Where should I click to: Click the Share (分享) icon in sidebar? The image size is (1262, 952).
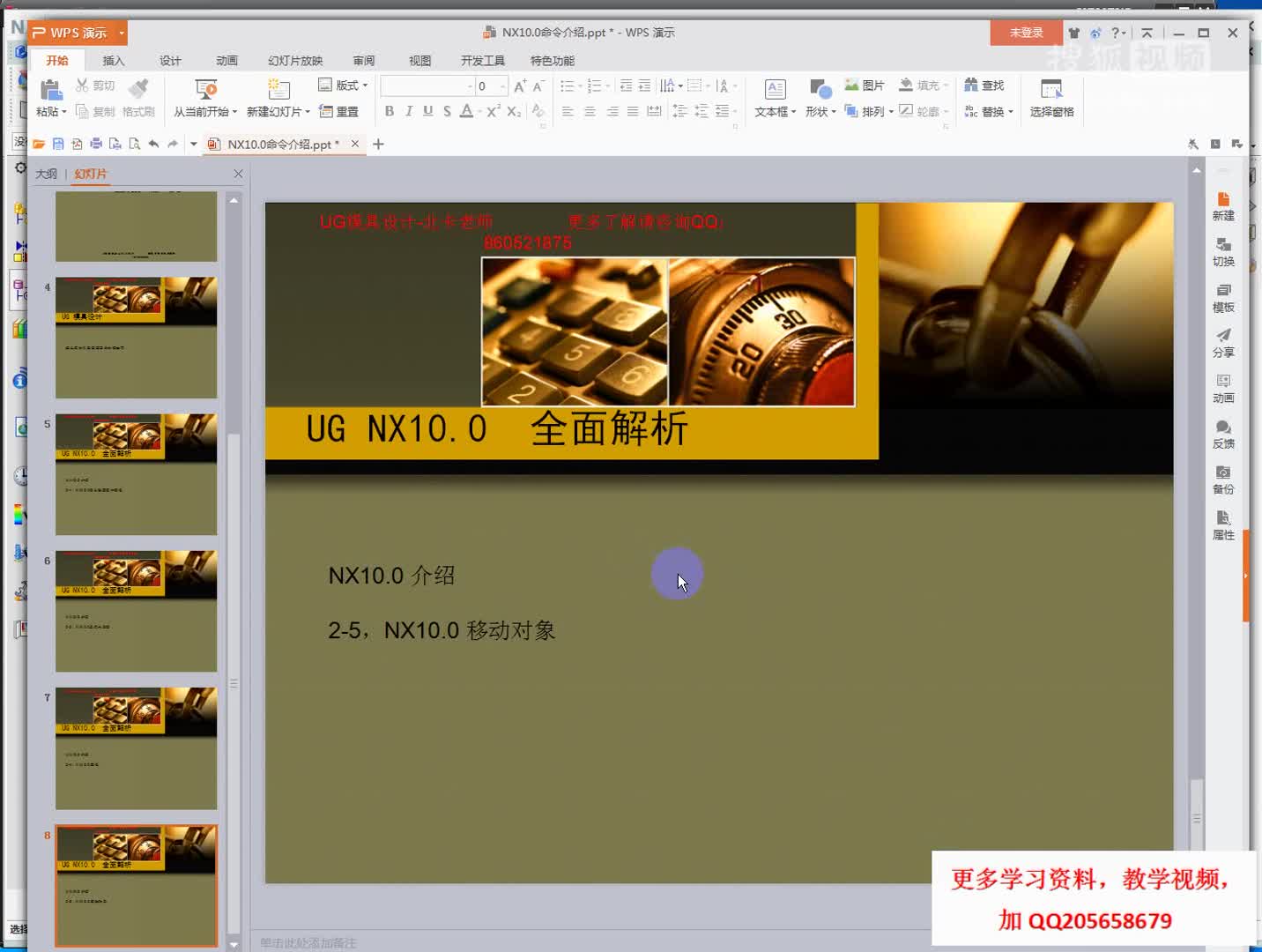click(x=1223, y=343)
